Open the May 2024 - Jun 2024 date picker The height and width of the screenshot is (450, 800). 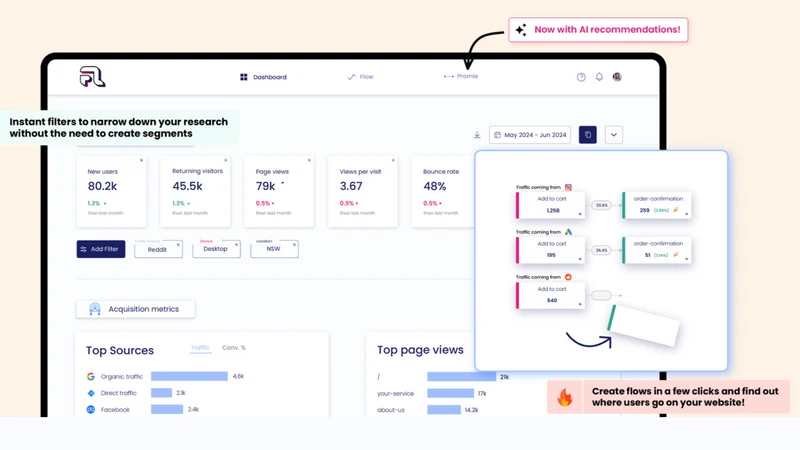pyautogui.click(x=530, y=135)
